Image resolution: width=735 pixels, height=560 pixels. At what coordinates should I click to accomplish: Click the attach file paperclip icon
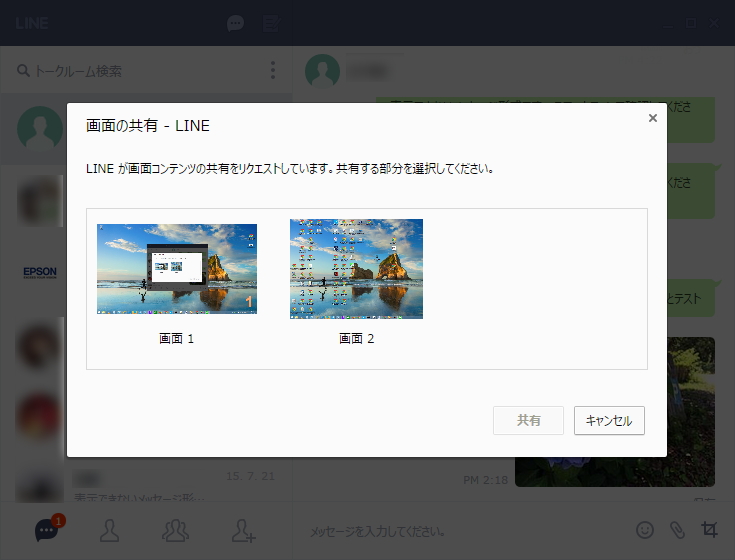point(677,530)
